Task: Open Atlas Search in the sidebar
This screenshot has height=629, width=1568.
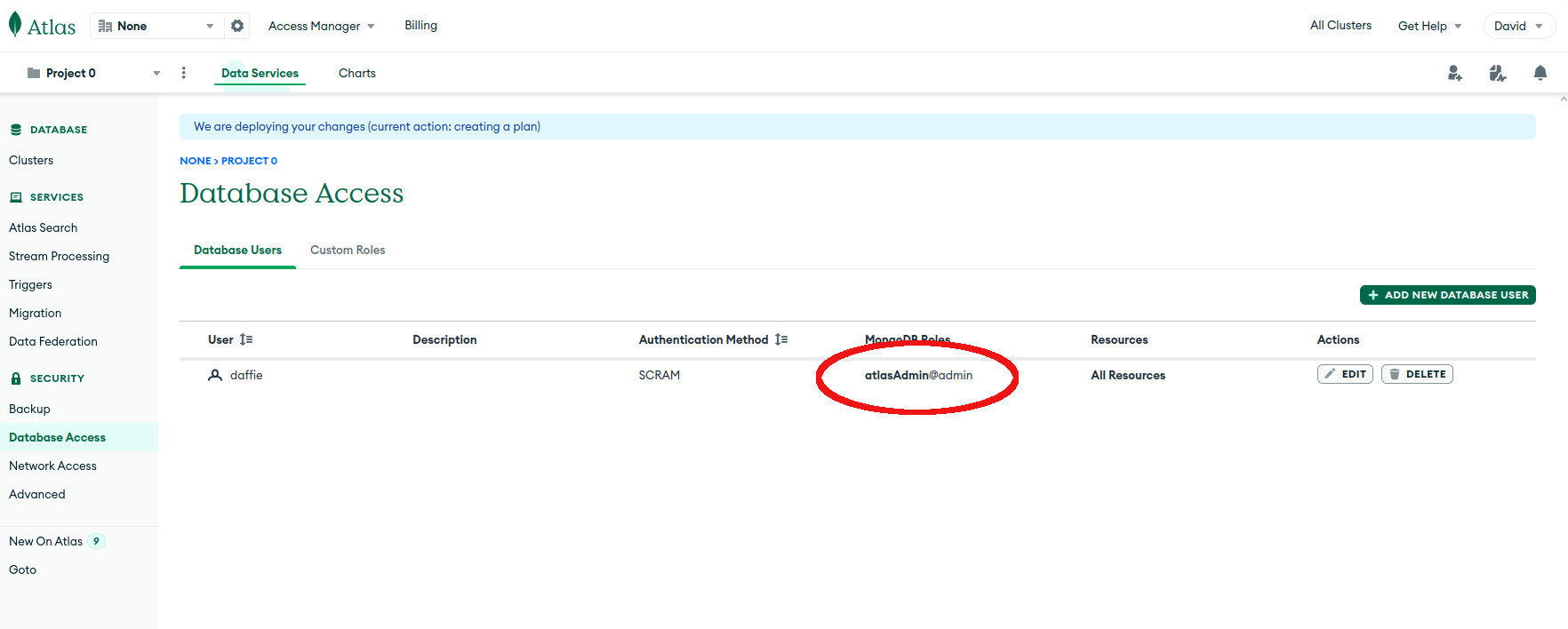Action: tap(43, 228)
